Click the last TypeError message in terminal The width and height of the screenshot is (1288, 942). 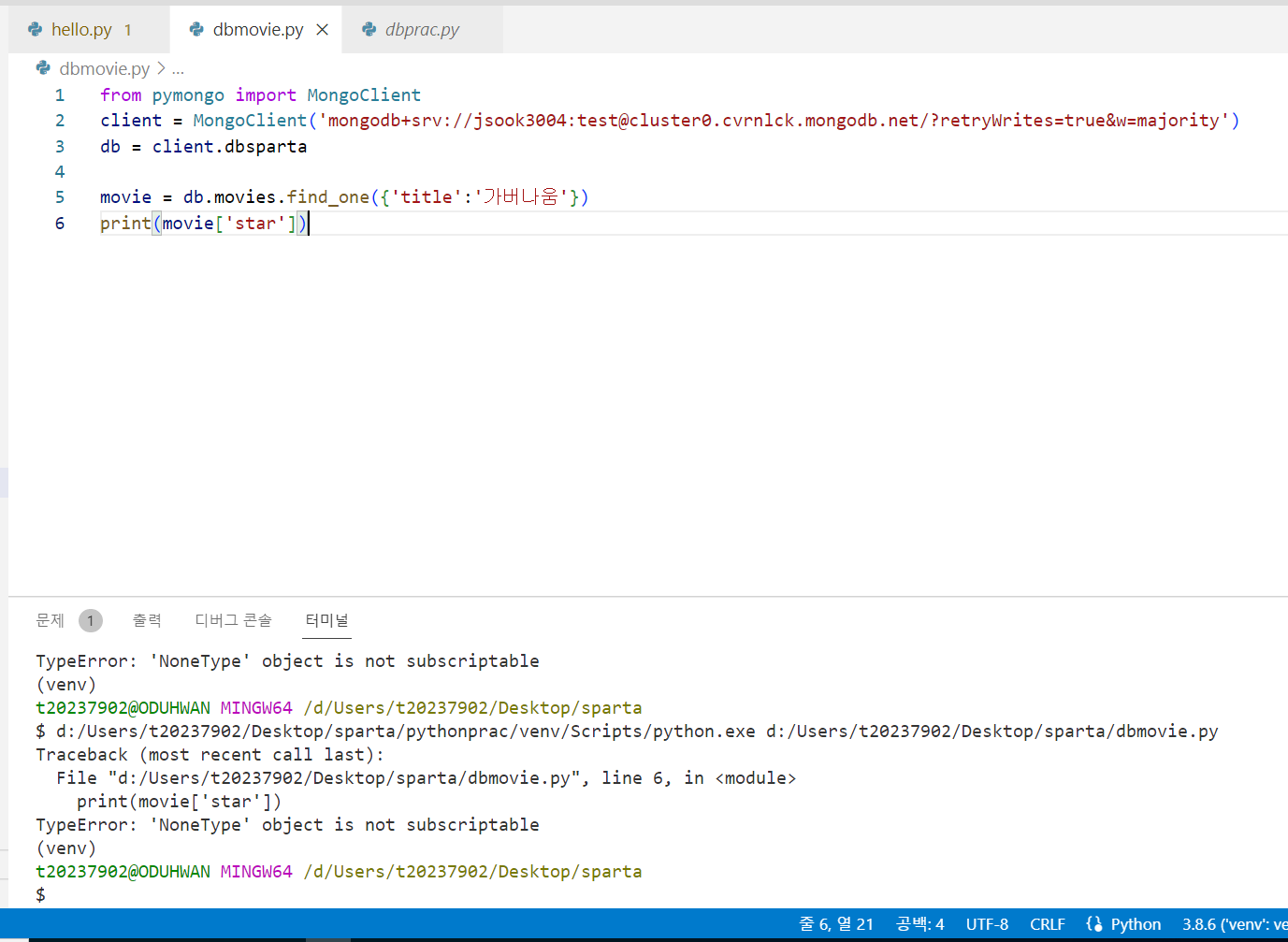pos(287,825)
